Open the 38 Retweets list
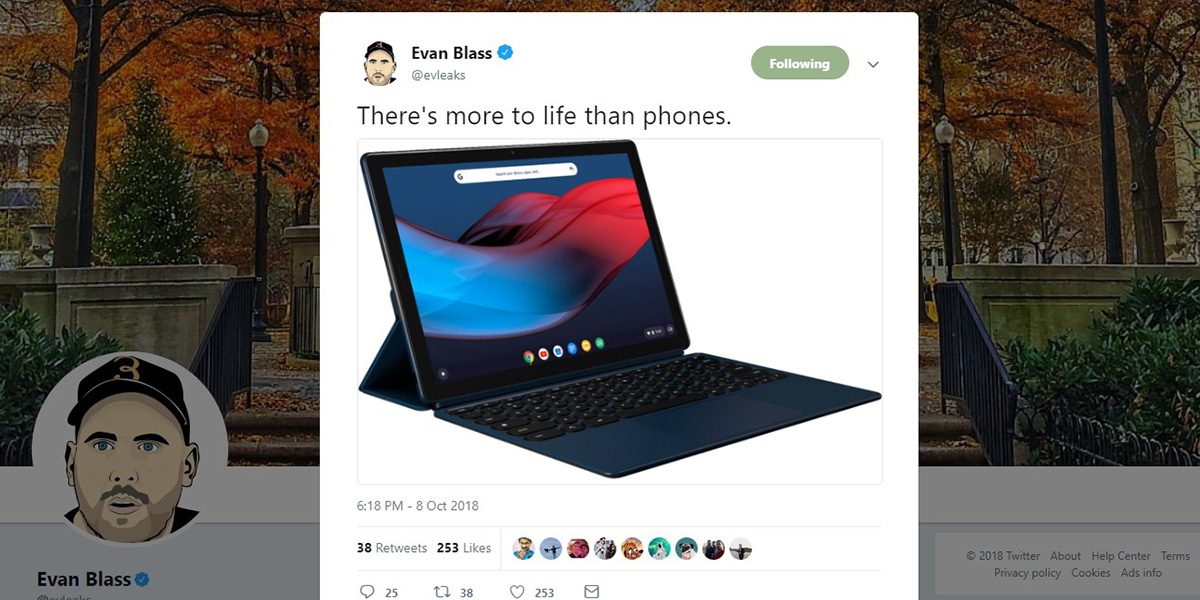1200x600 pixels. point(392,548)
